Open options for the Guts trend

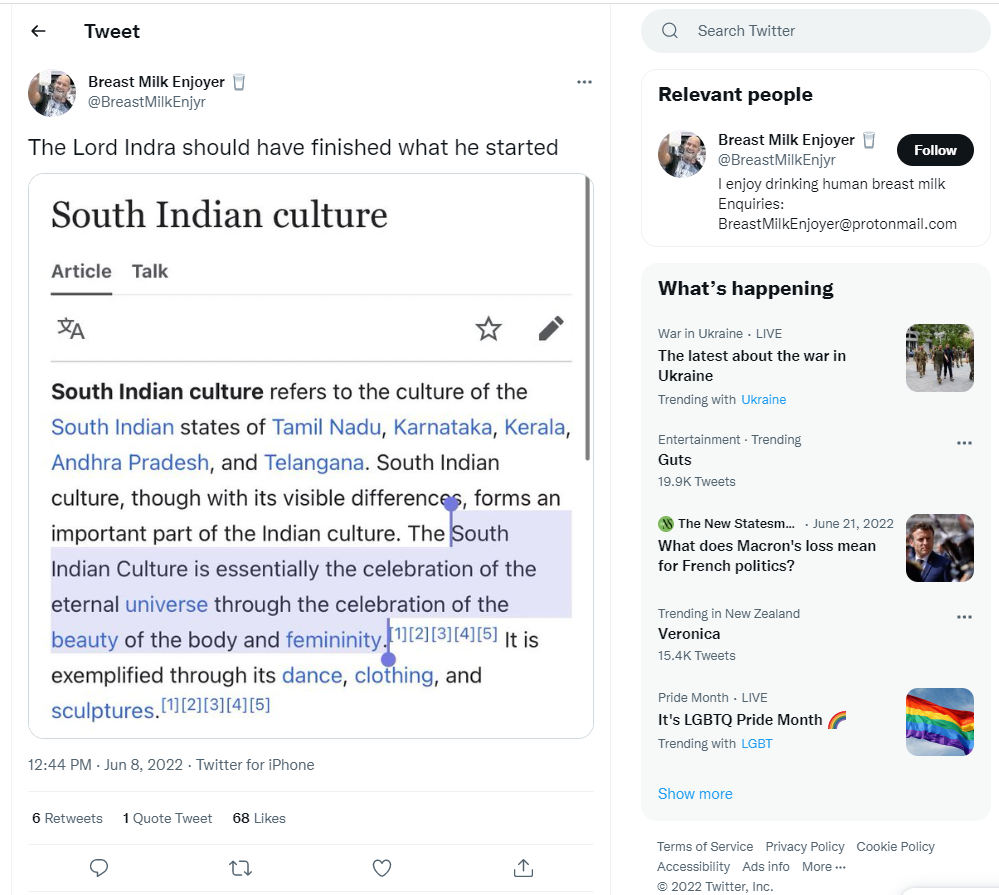click(x=964, y=443)
